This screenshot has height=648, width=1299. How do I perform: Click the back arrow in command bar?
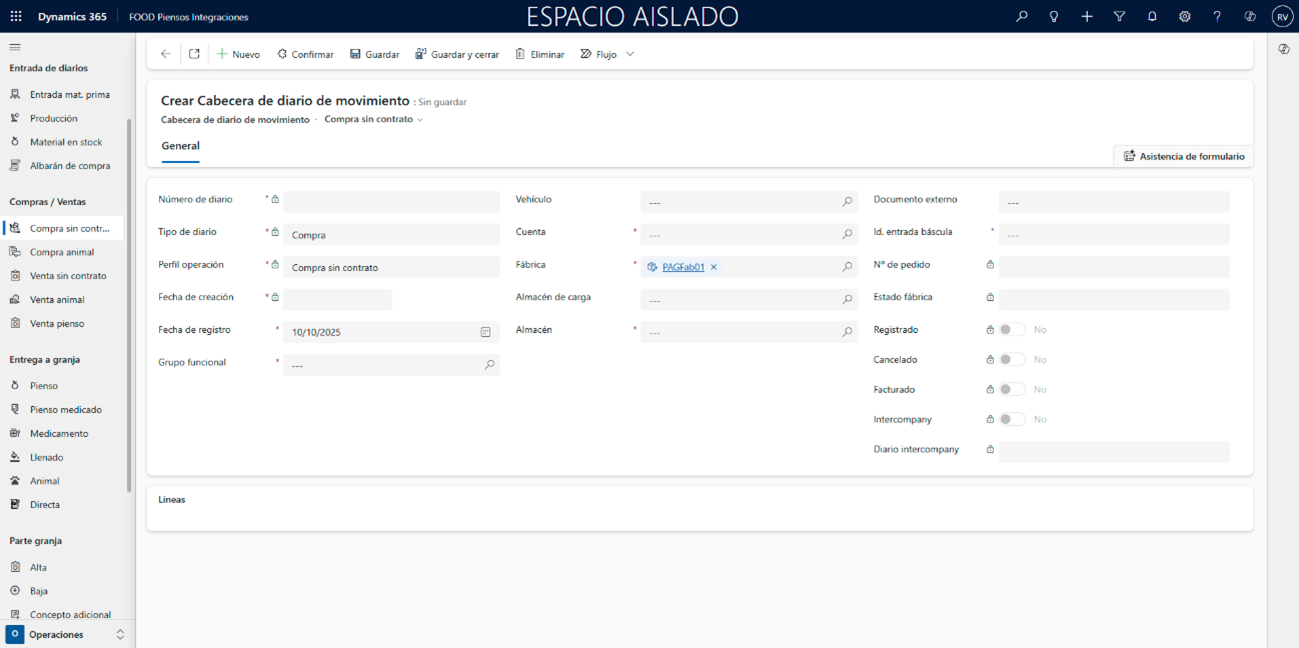click(x=166, y=54)
